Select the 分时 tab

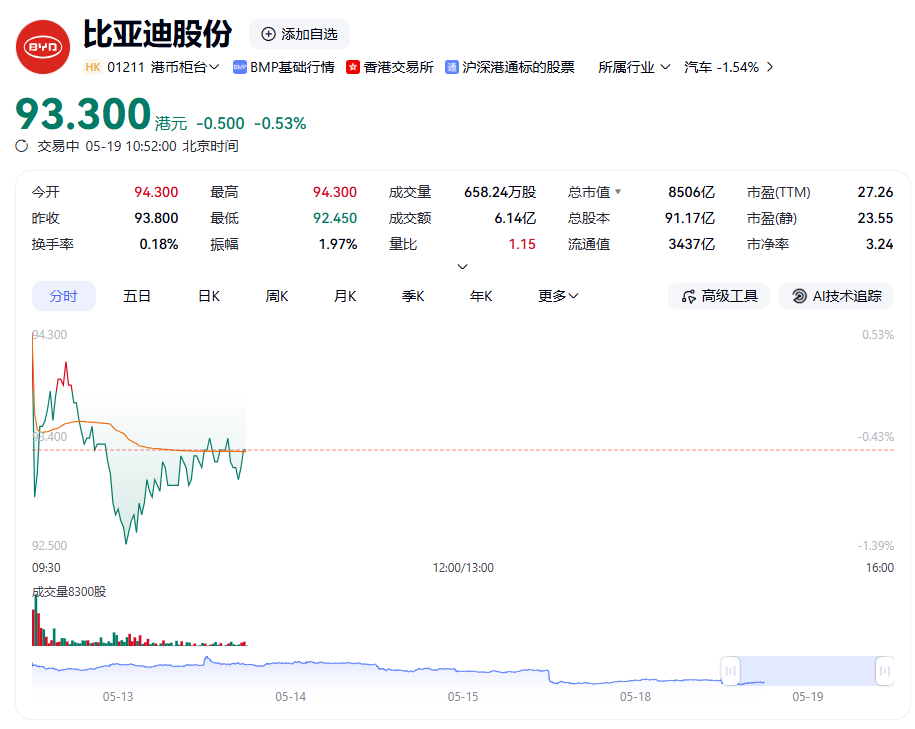(x=64, y=297)
